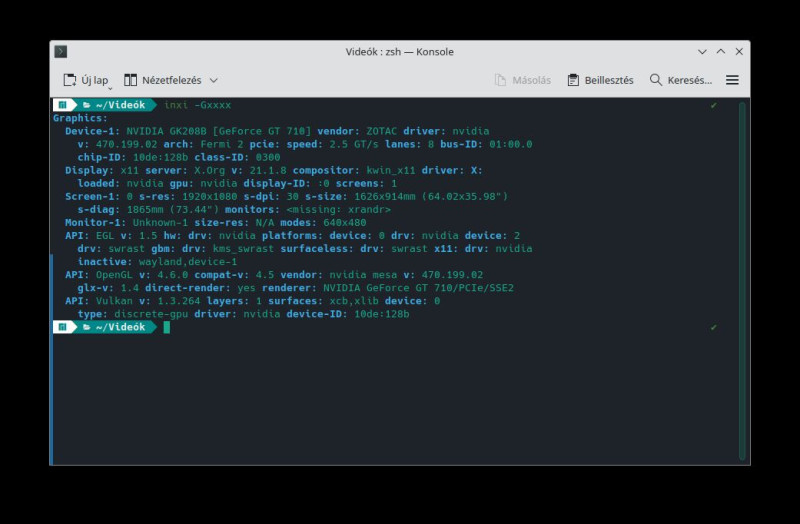Click s-res value '1920x1080'
This screenshot has width=800, height=524.
pos(210,196)
